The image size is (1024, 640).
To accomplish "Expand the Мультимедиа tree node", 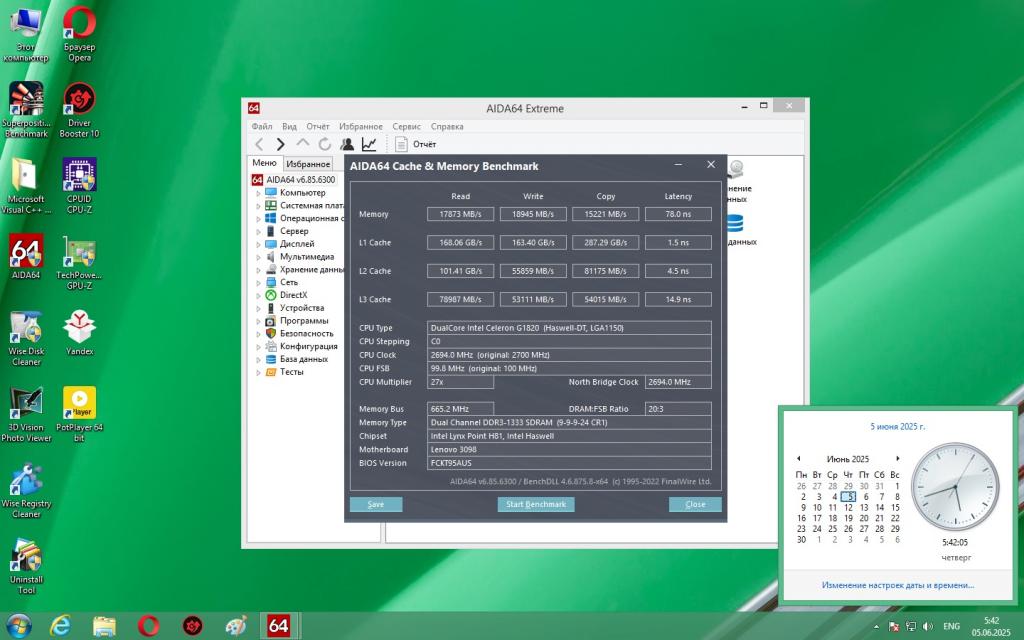I will [x=258, y=257].
